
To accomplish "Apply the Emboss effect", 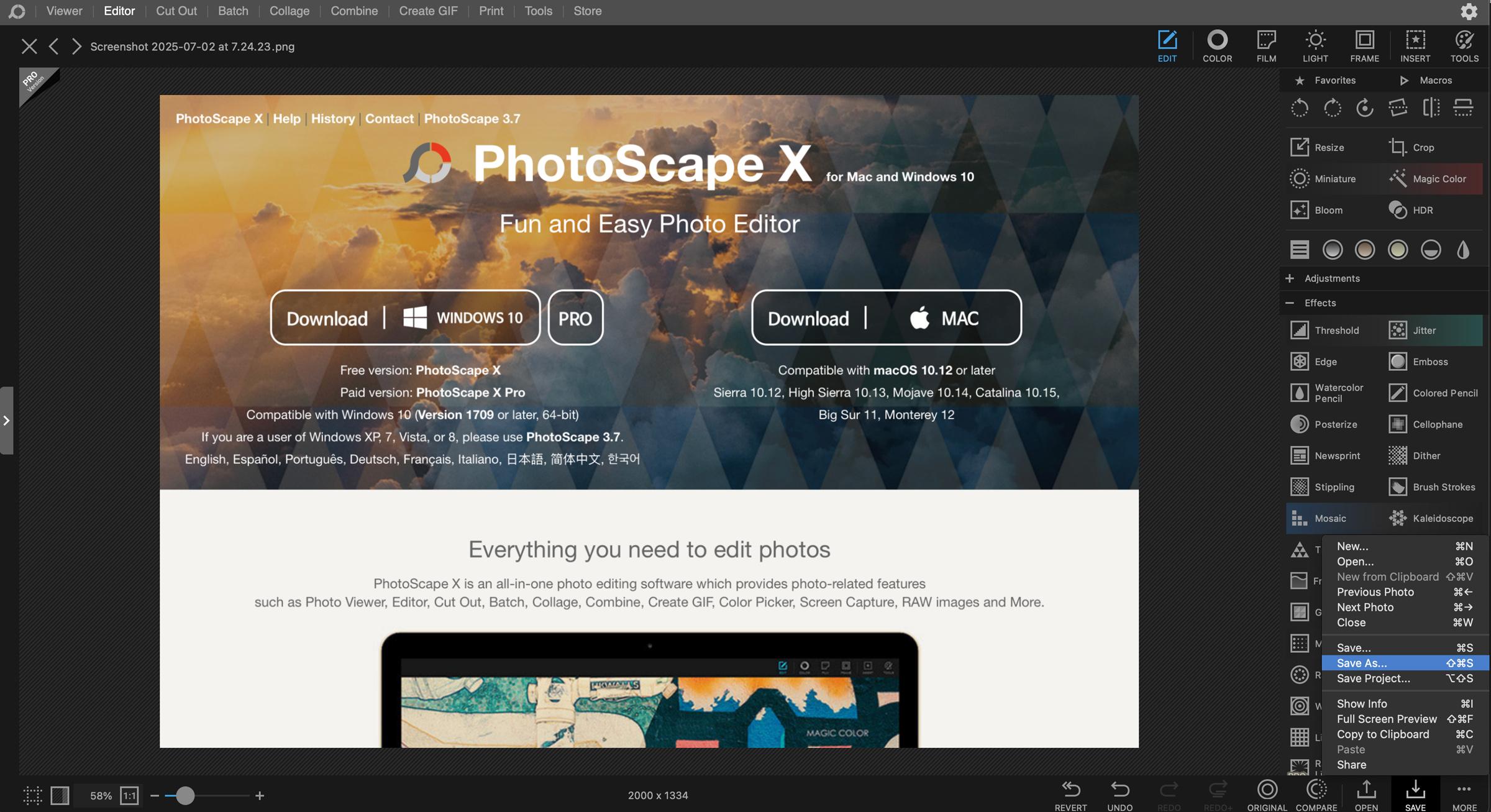I will tap(1418, 361).
